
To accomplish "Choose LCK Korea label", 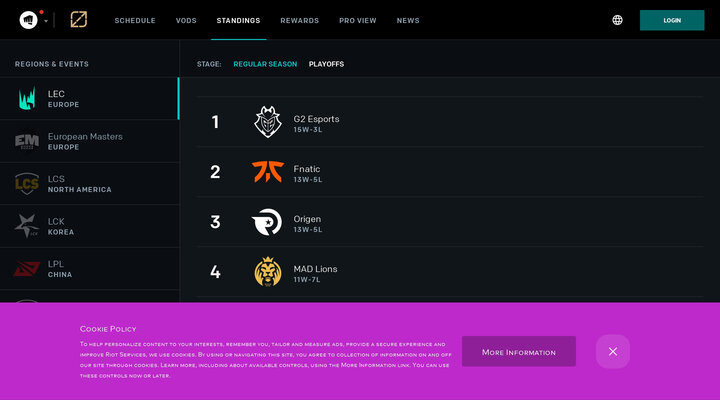I will [x=61, y=226].
